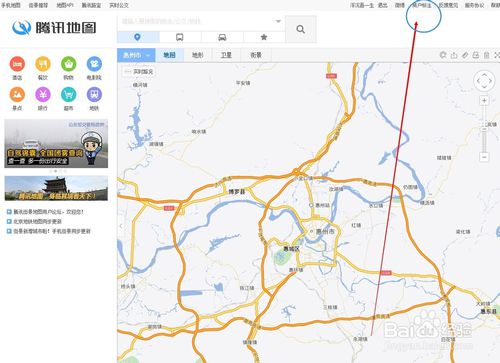
Task: Click the map toolbar magnifier icon
Action: [443, 55]
